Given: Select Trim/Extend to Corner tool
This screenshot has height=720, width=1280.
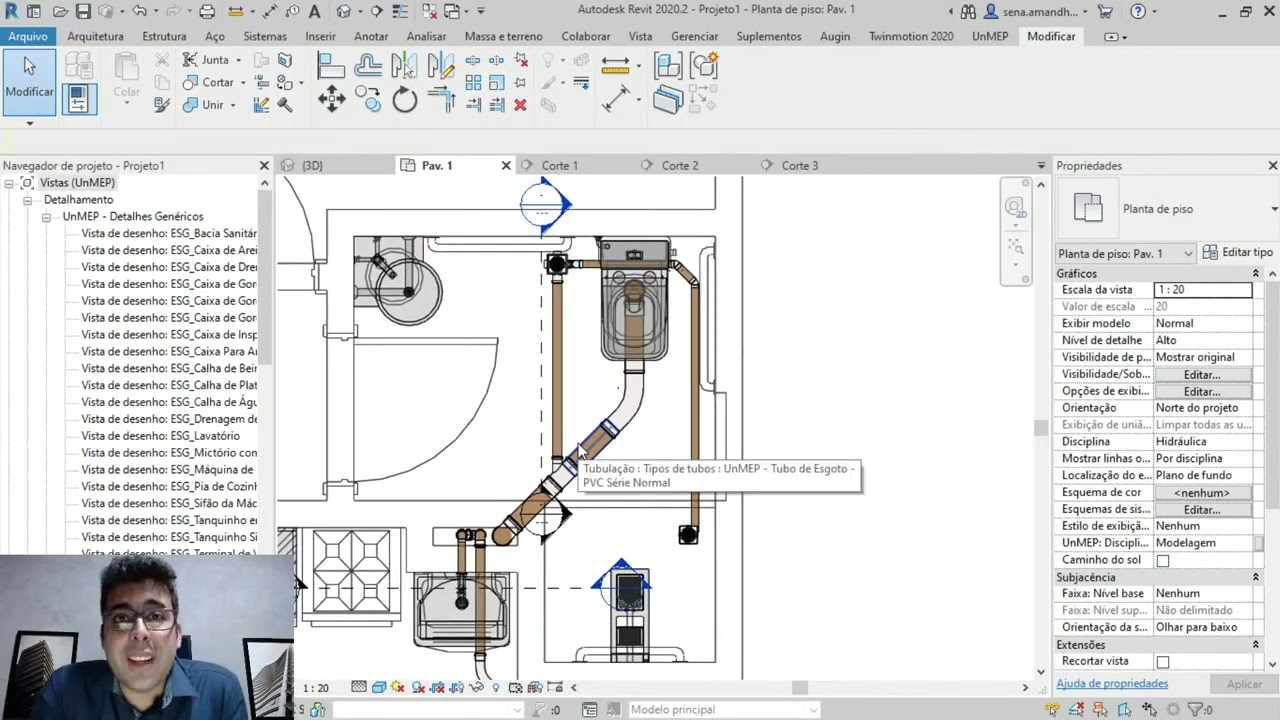Looking at the screenshot, I should point(440,99).
